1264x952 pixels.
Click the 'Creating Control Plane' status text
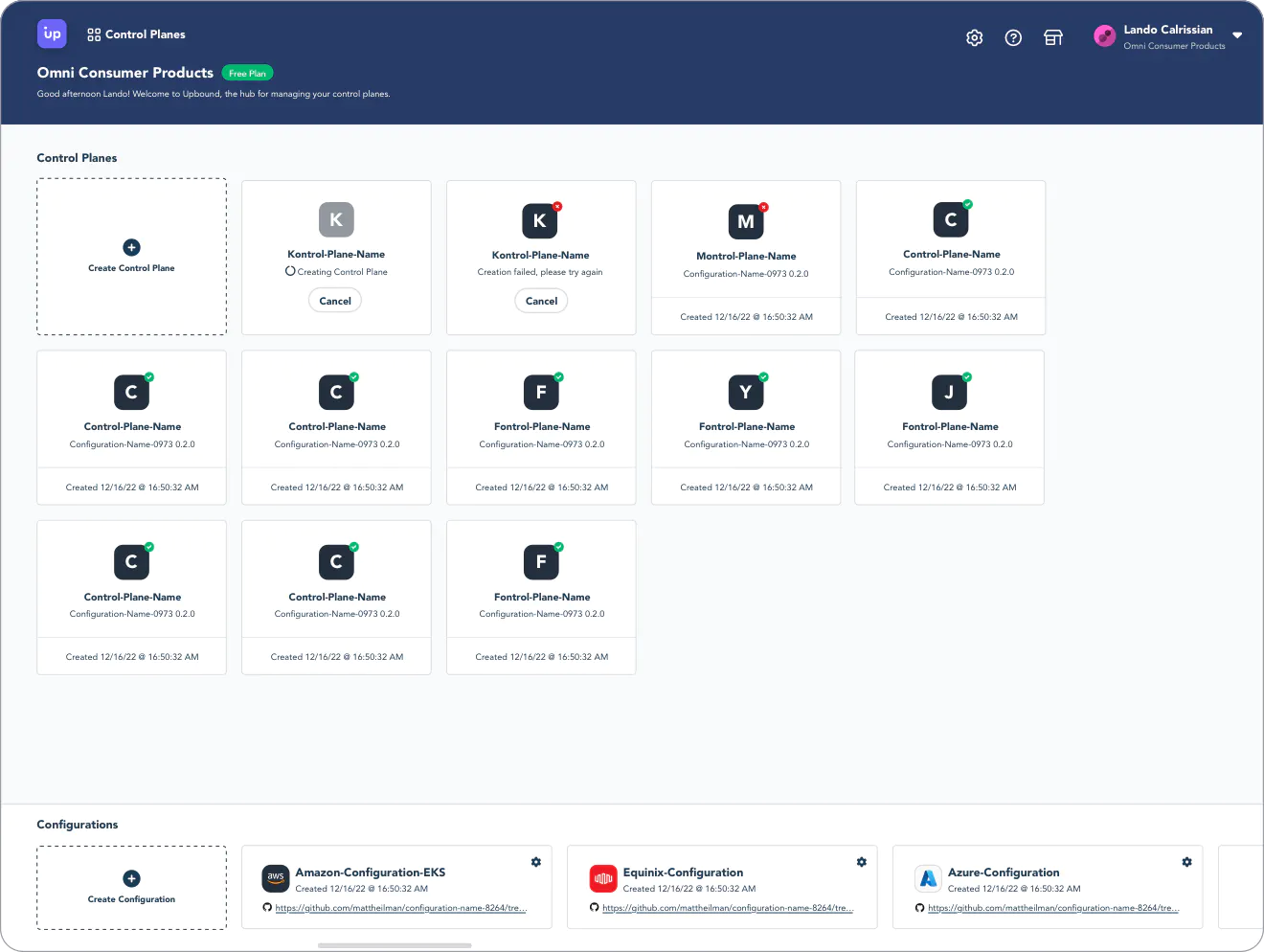pos(342,272)
